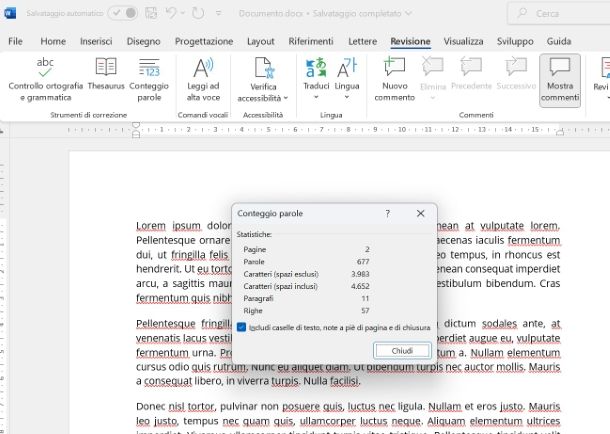
Task: Expand the document name save-status dropdown
Action: pyautogui.click(x=408, y=13)
